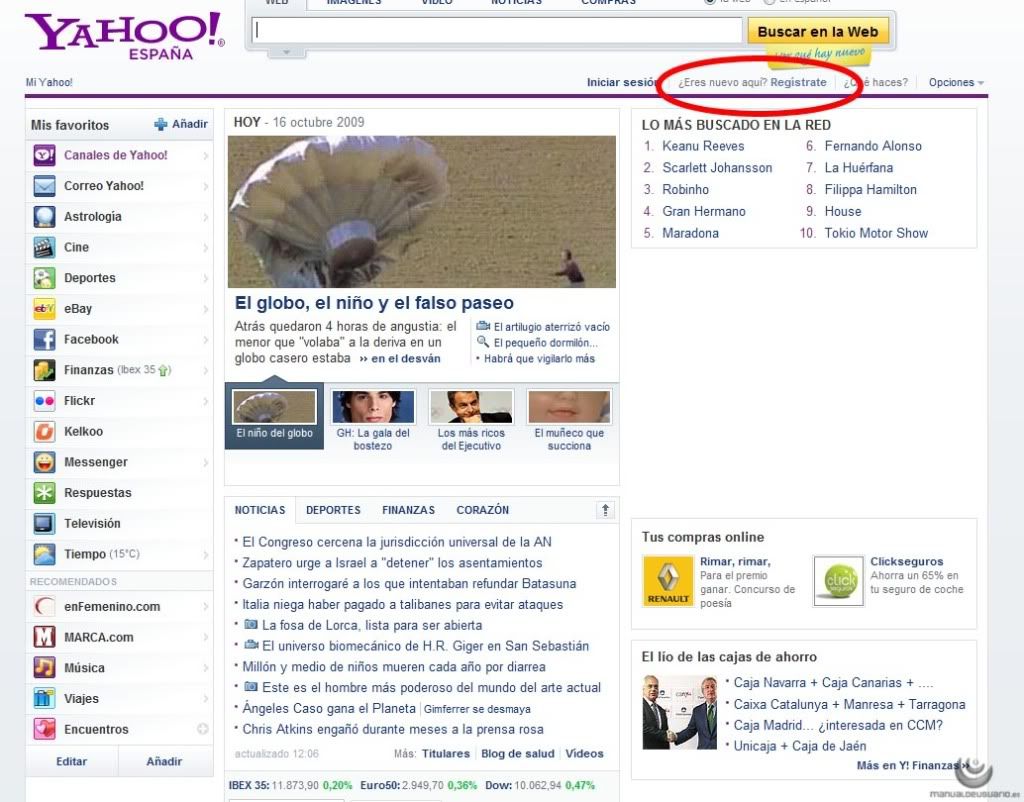
Task: Click the web search input field
Action: (497, 30)
